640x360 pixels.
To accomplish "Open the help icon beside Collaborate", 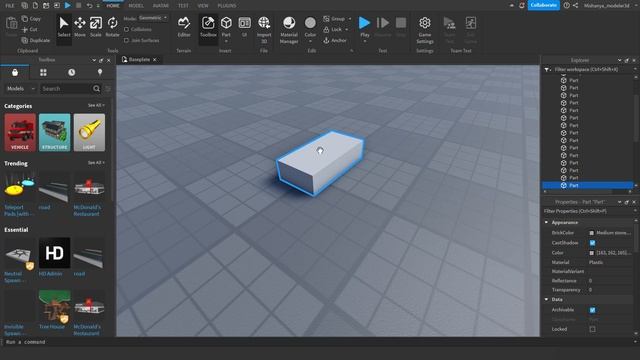I will pyautogui.click(x=567, y=5).
